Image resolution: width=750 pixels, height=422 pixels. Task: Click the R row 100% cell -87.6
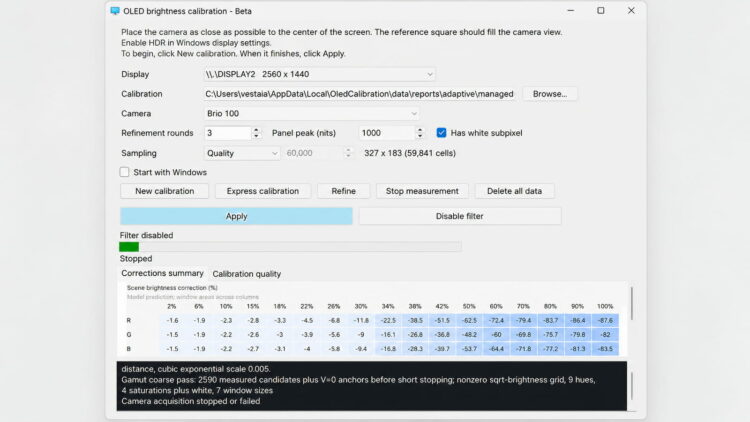click(605, 320)
